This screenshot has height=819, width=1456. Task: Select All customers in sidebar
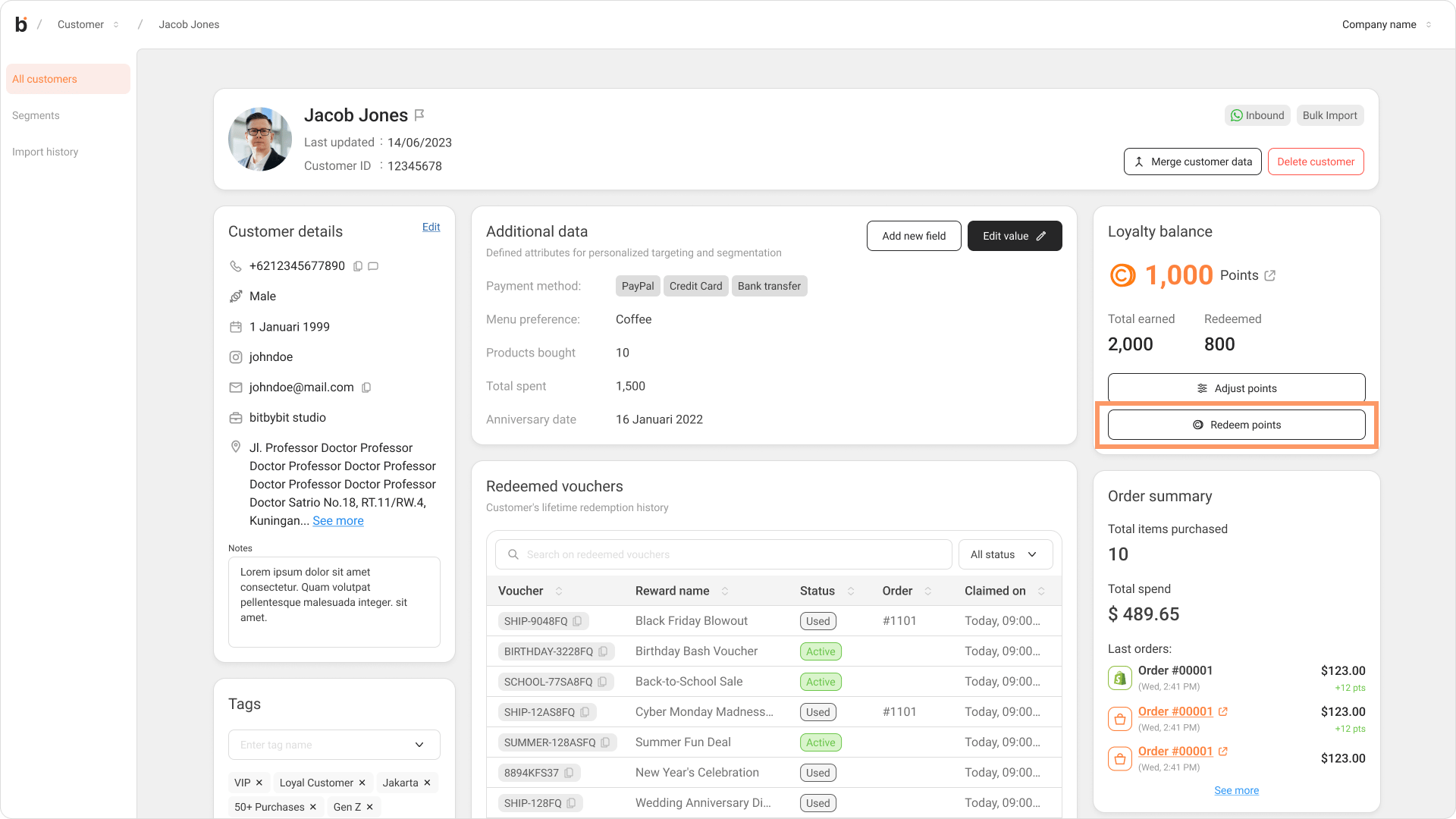[x=68, y=79]
